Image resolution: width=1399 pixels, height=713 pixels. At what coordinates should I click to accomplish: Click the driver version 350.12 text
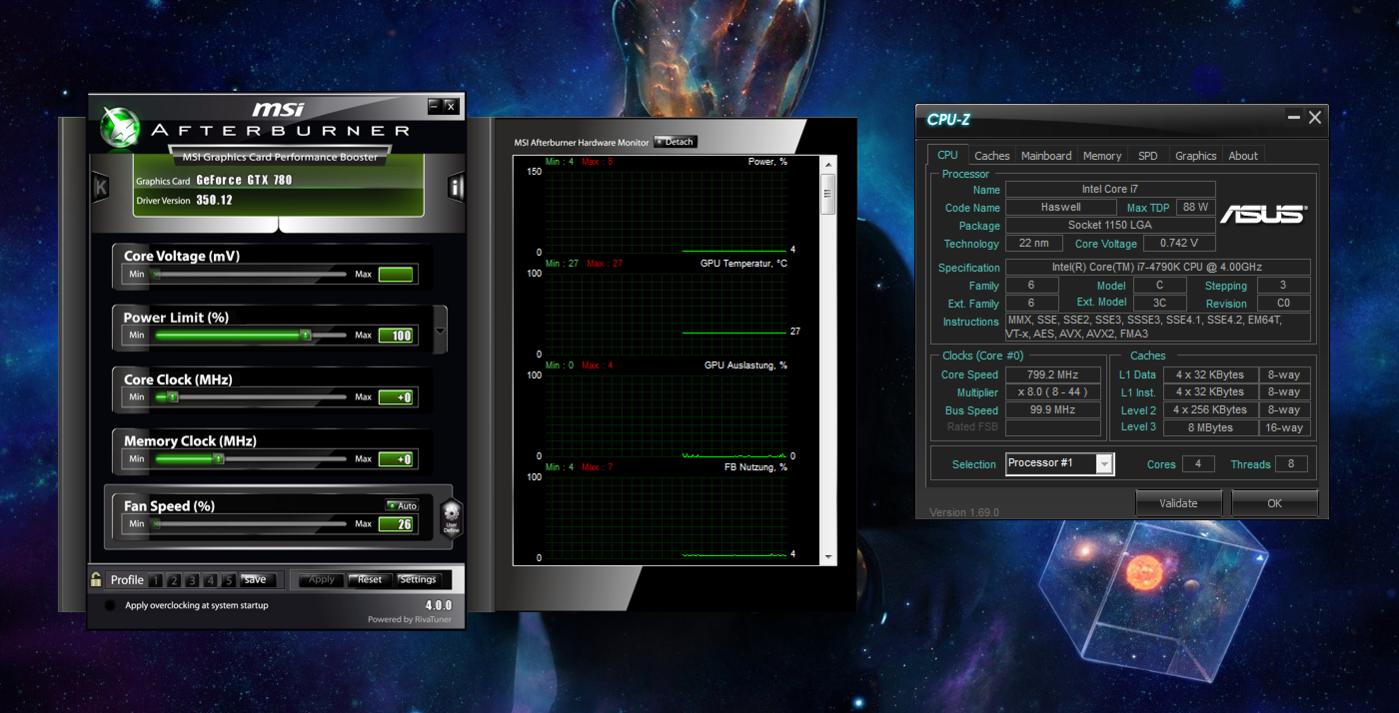214,200
